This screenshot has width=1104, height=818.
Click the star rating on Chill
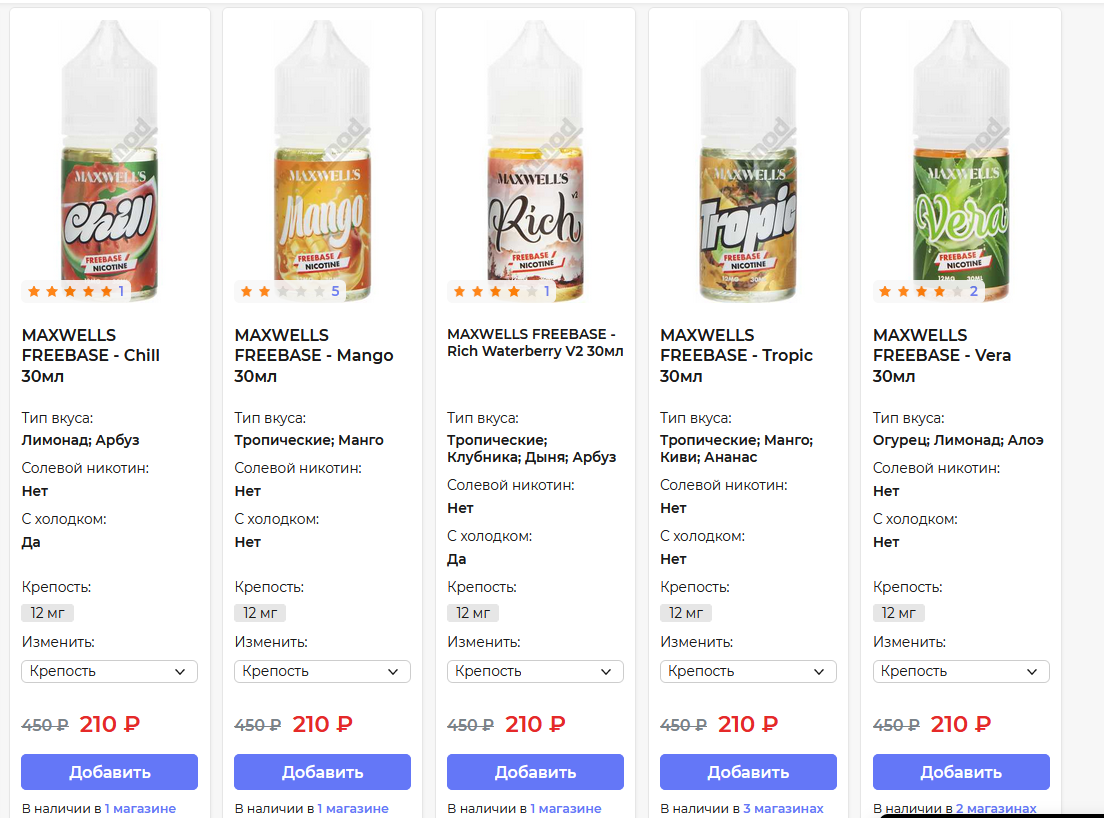(76, 291)
